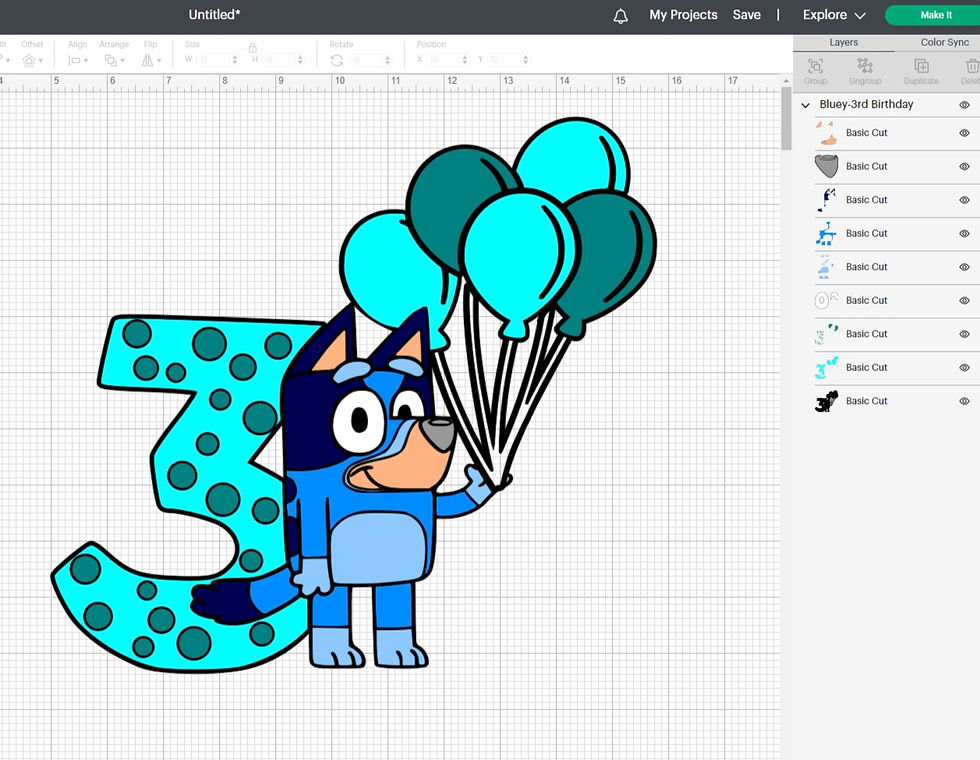The image size is (980, 760).
Task: Click the Position X stepper arrows
Action: click(x=464, y=60)
